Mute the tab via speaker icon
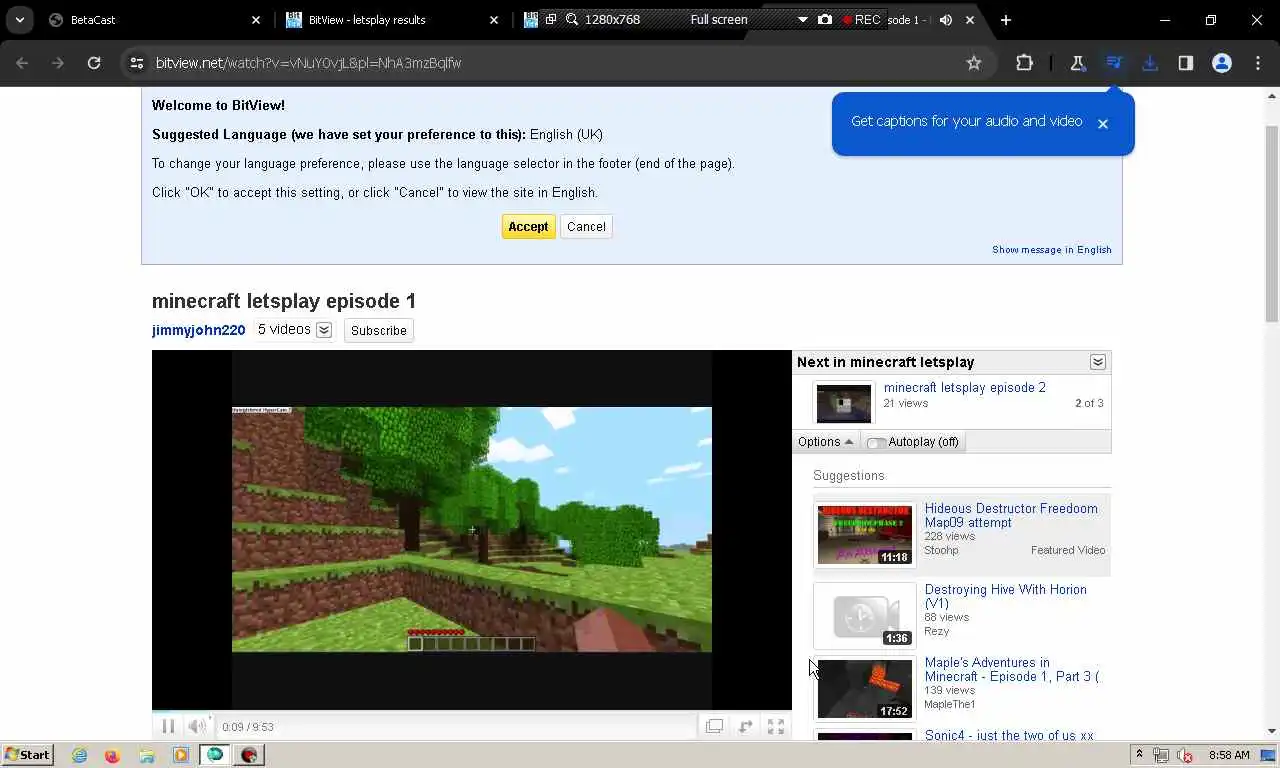1280x768 pixels. tap(946, 20)
